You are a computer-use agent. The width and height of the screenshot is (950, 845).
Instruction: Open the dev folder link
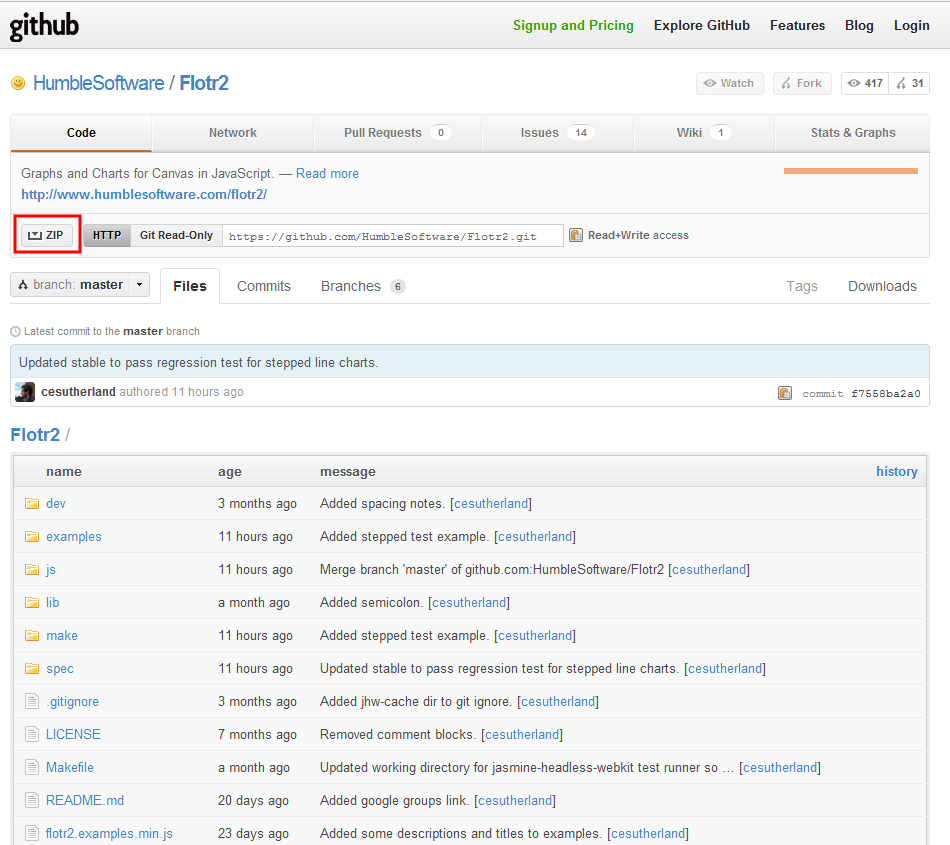[x=56, y=503]
